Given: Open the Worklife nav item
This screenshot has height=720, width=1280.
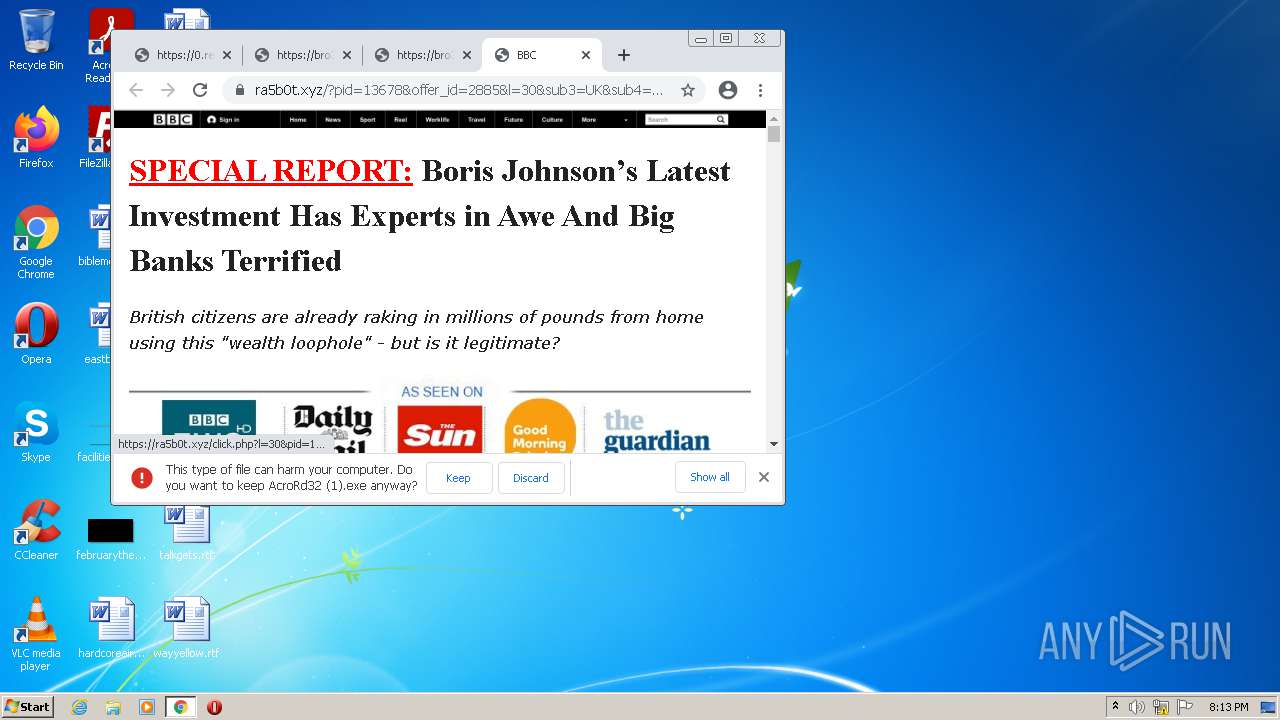Looking at the screenshot, I should point(437,119).
